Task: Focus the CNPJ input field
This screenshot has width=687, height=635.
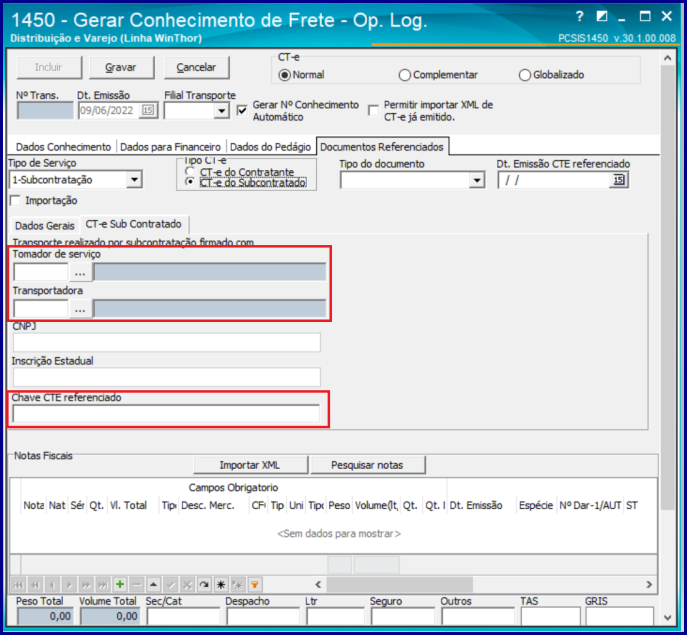Action: pyautogui.click(x=166, y=342)
